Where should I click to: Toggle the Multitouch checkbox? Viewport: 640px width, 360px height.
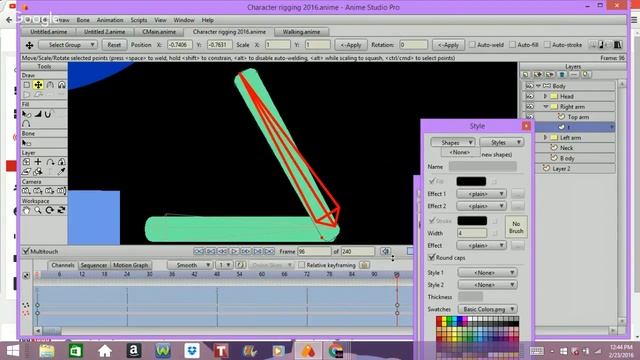pos(26,251)
